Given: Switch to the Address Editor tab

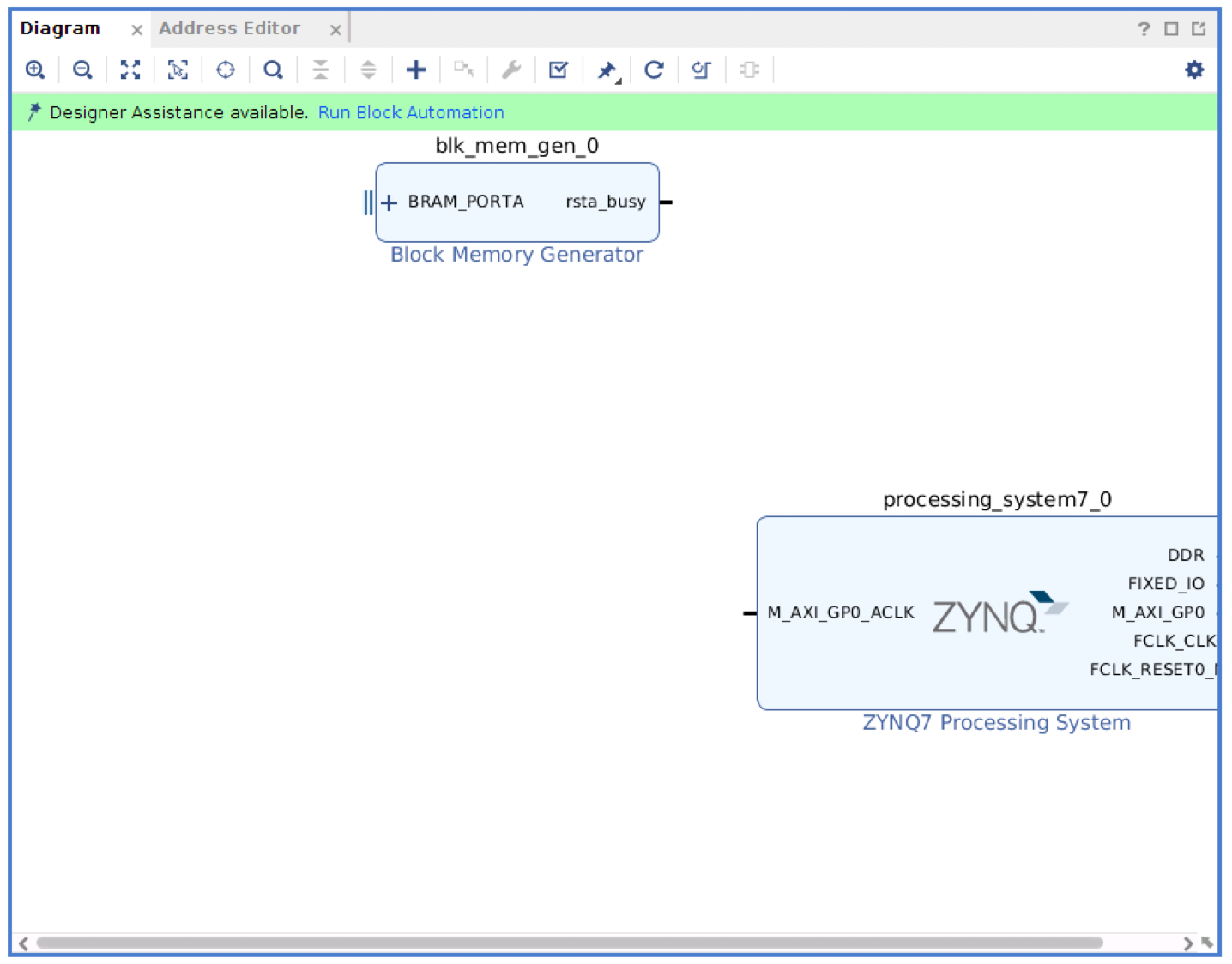Looking at the screenshot, I should click(x=230, y=28).
